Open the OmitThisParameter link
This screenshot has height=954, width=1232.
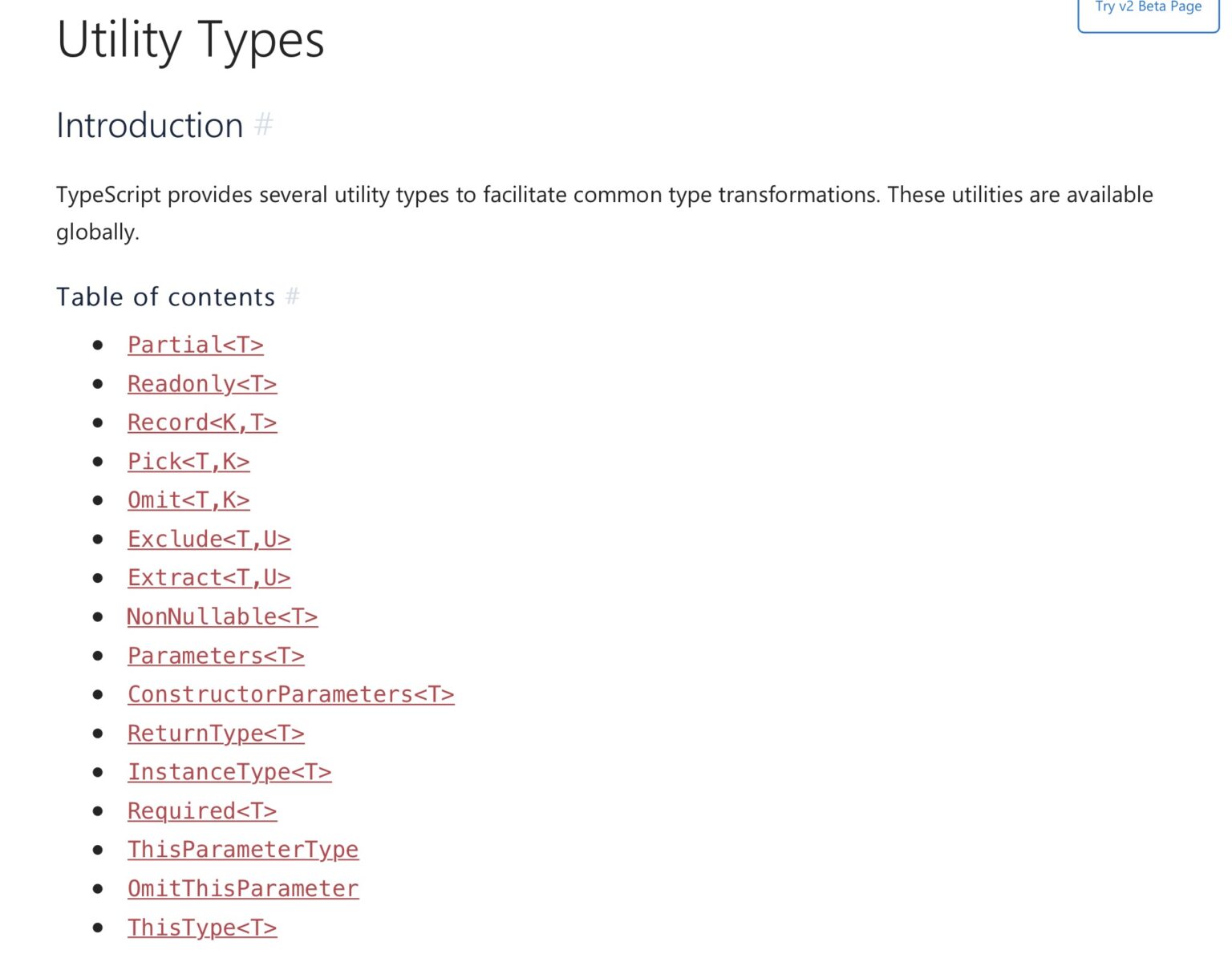242,888
